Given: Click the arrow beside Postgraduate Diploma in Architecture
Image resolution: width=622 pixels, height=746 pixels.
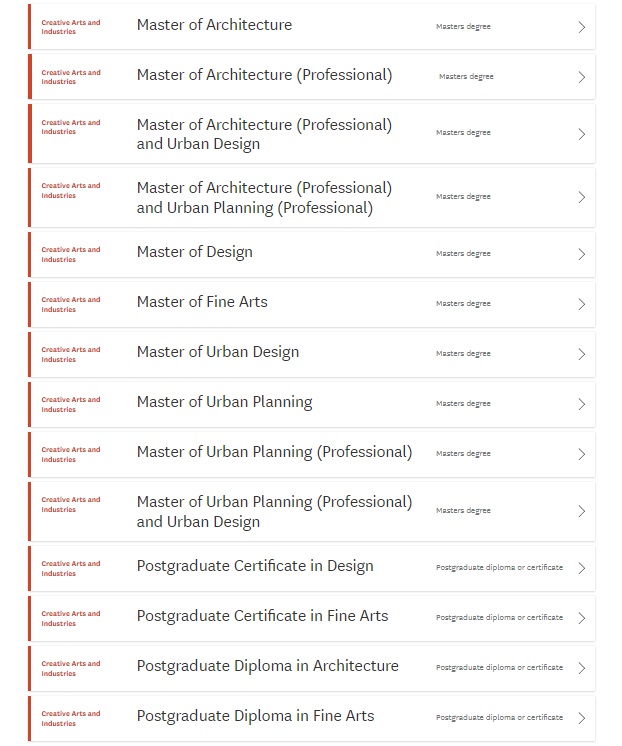Looking at the screenshot, I should click(582, 668).
